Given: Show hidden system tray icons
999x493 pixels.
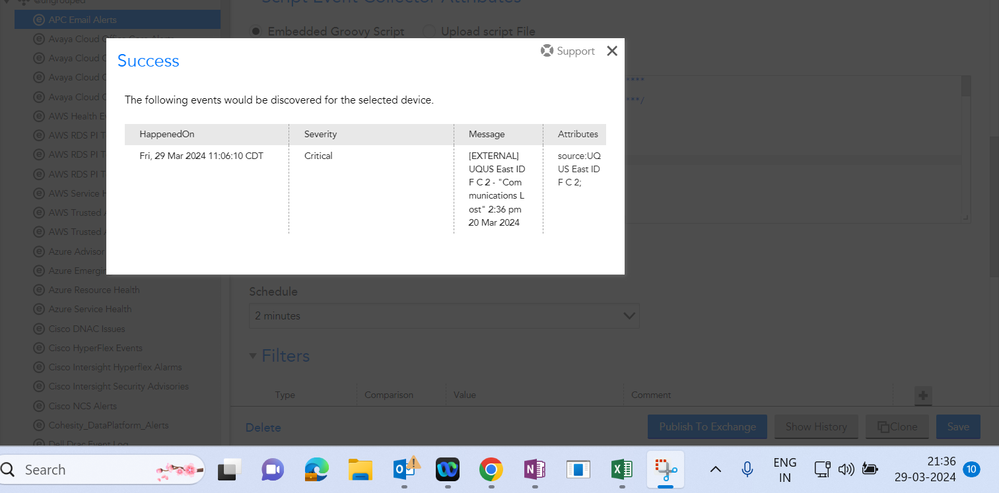Looking at the screenshot, I should 715,469.
